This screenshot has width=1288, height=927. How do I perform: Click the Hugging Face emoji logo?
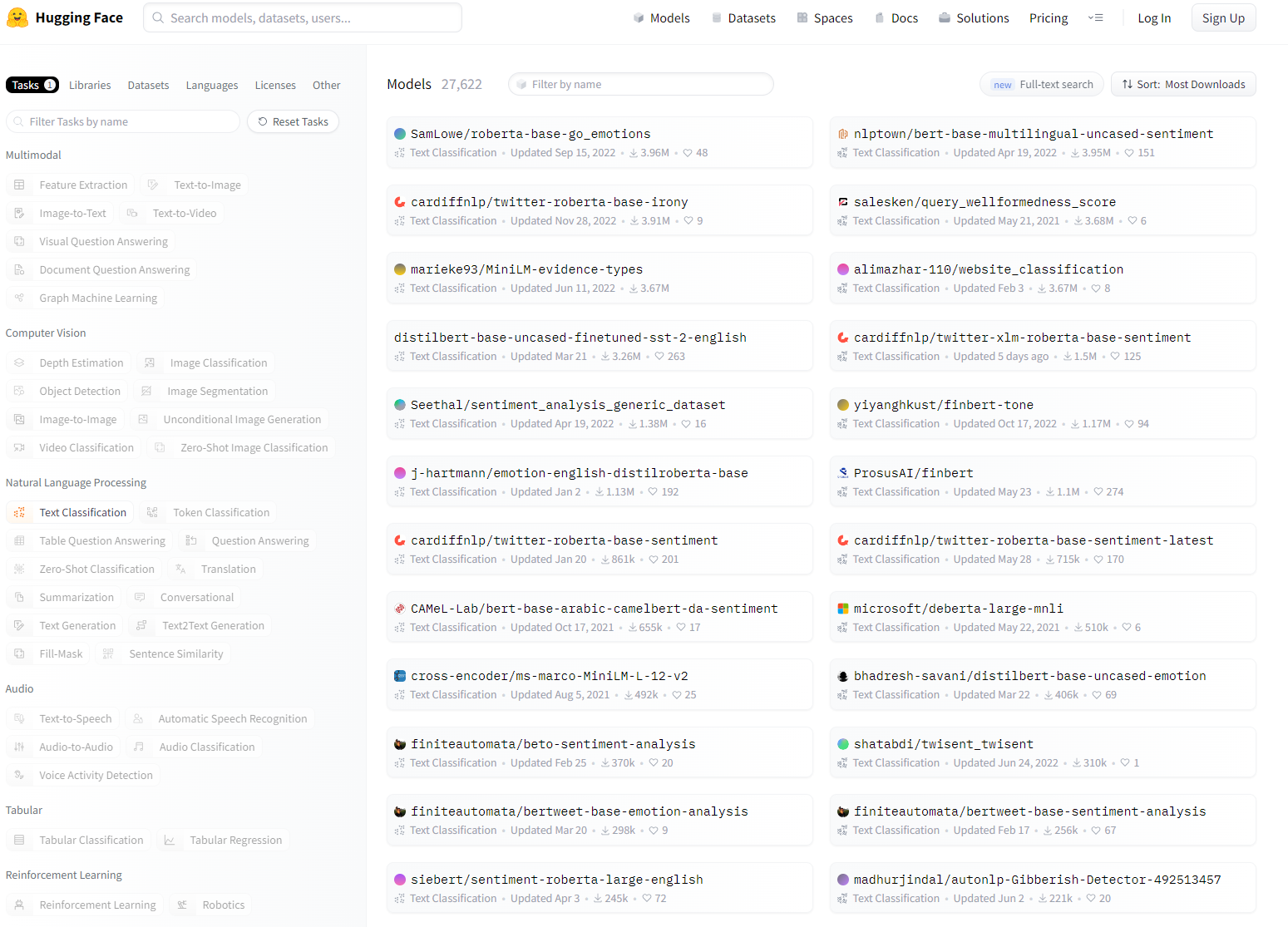coord(17,17)
